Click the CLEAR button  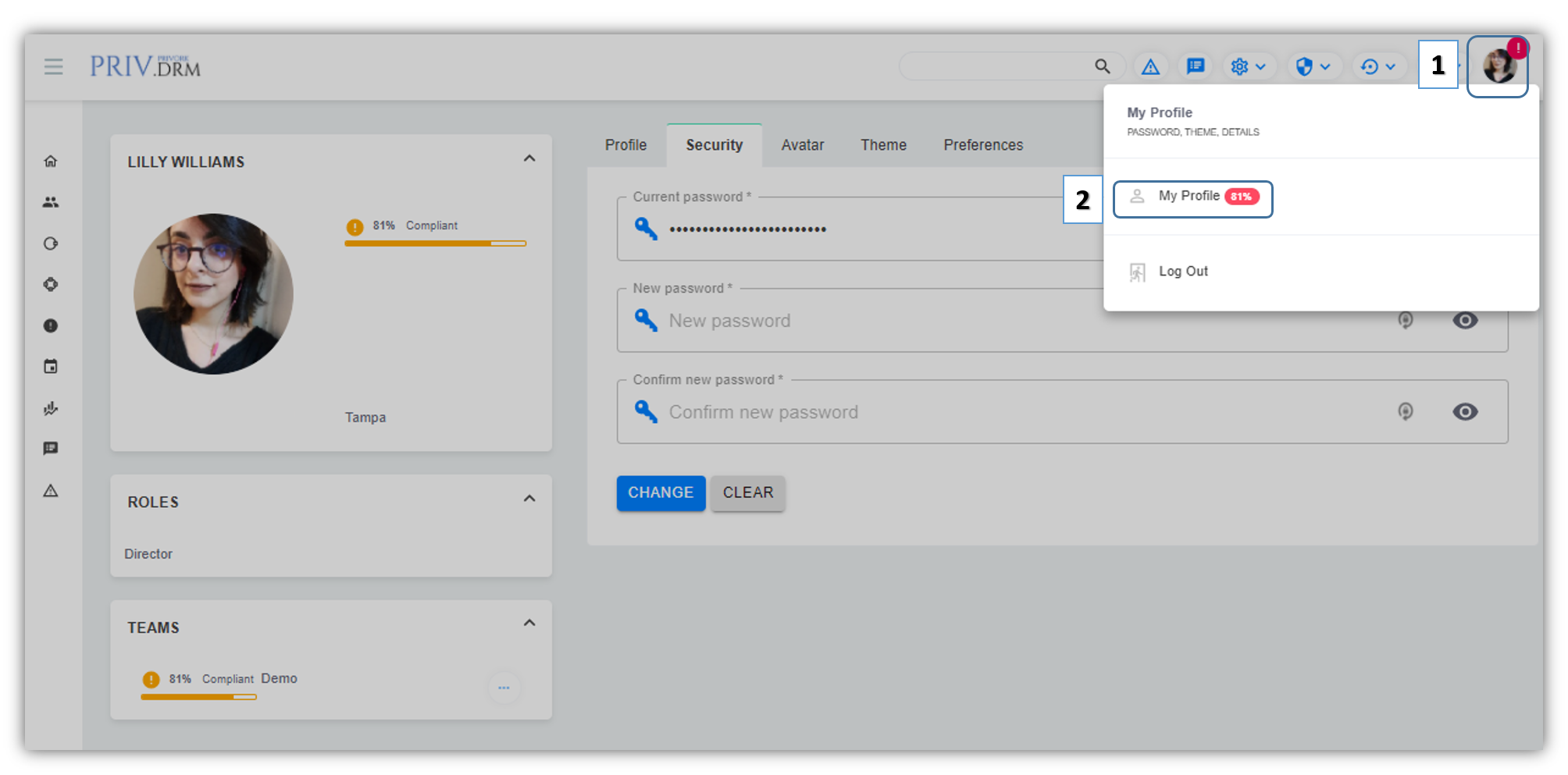click(747, 493)
